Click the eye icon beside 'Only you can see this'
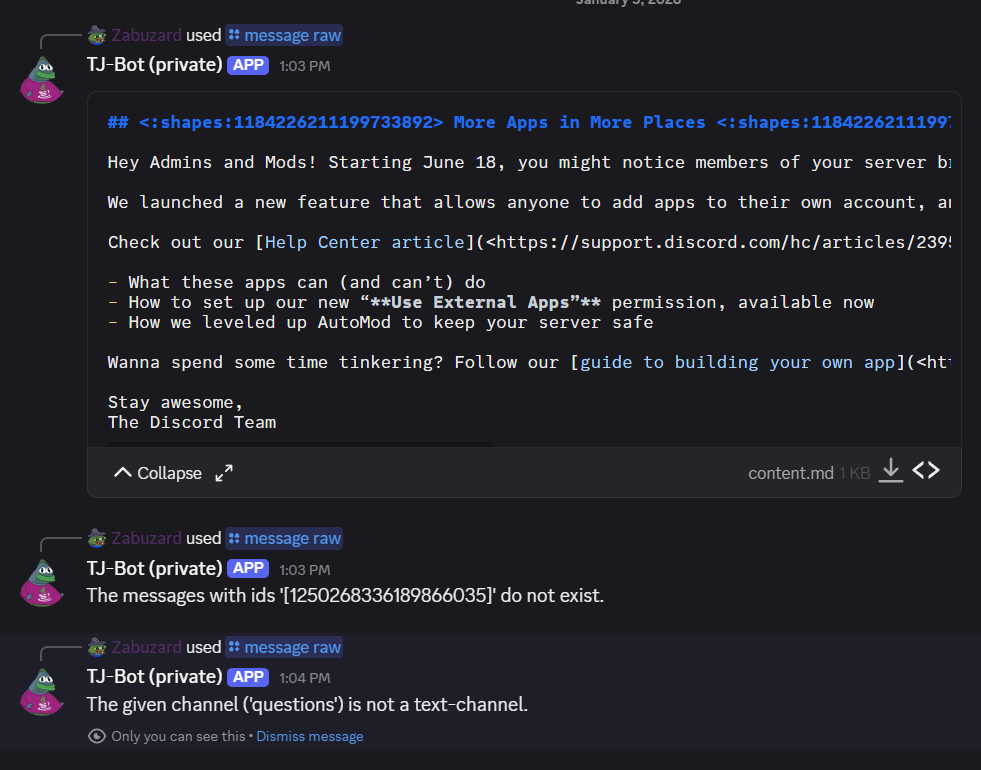 pyautogui.click(x=96, y=736)
